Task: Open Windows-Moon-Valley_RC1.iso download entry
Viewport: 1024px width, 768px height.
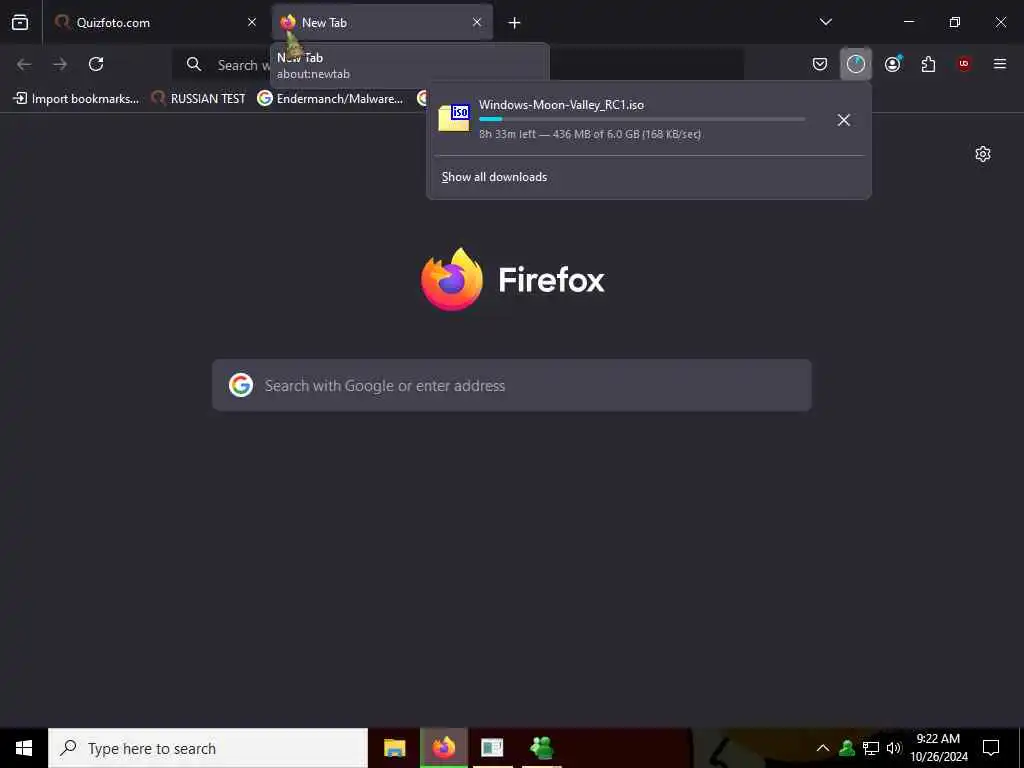Action: click(622, 120)
